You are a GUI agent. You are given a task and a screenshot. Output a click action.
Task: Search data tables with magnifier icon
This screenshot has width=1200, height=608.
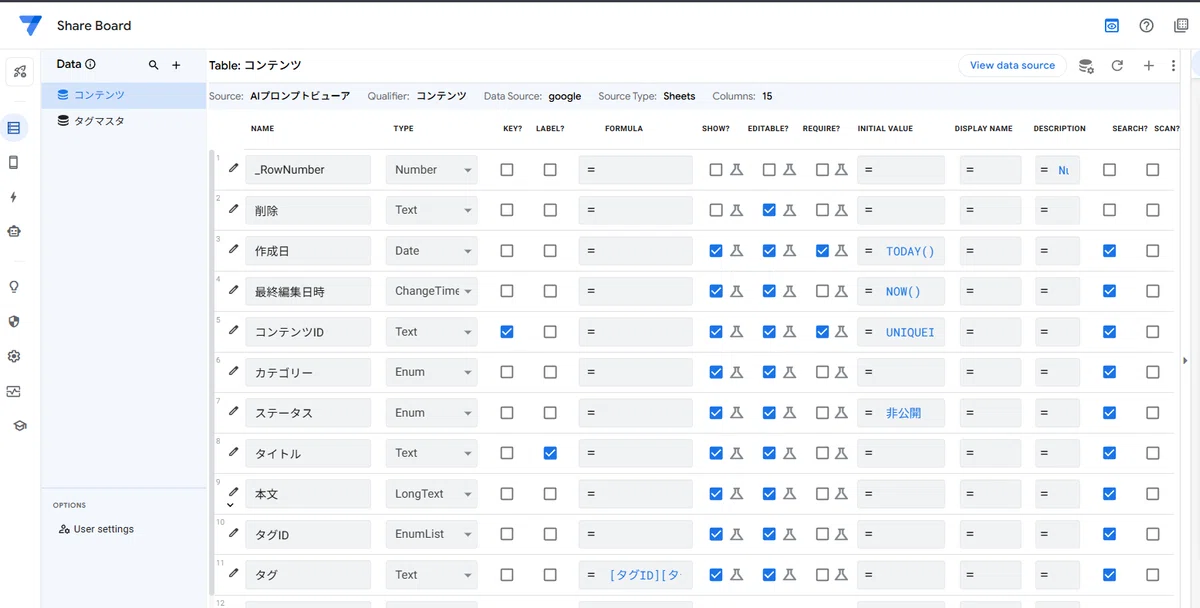[x=153, y=65]
